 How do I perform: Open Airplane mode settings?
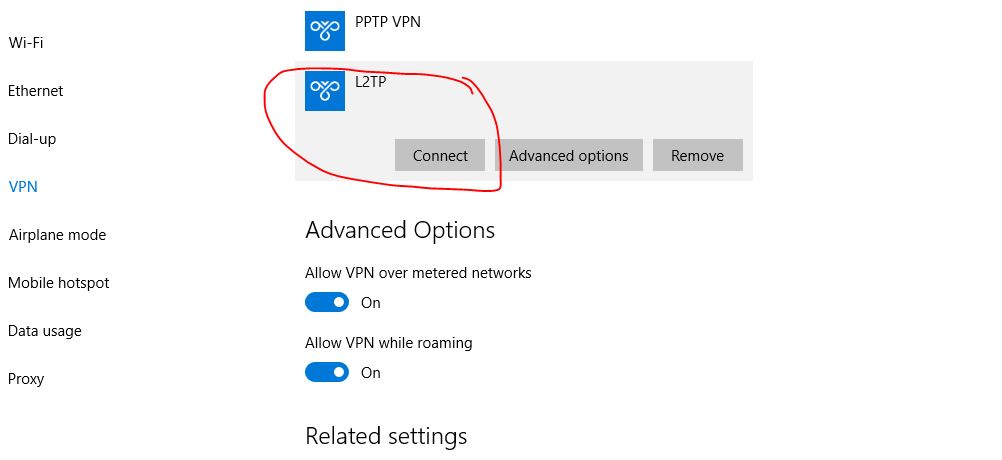58,234
